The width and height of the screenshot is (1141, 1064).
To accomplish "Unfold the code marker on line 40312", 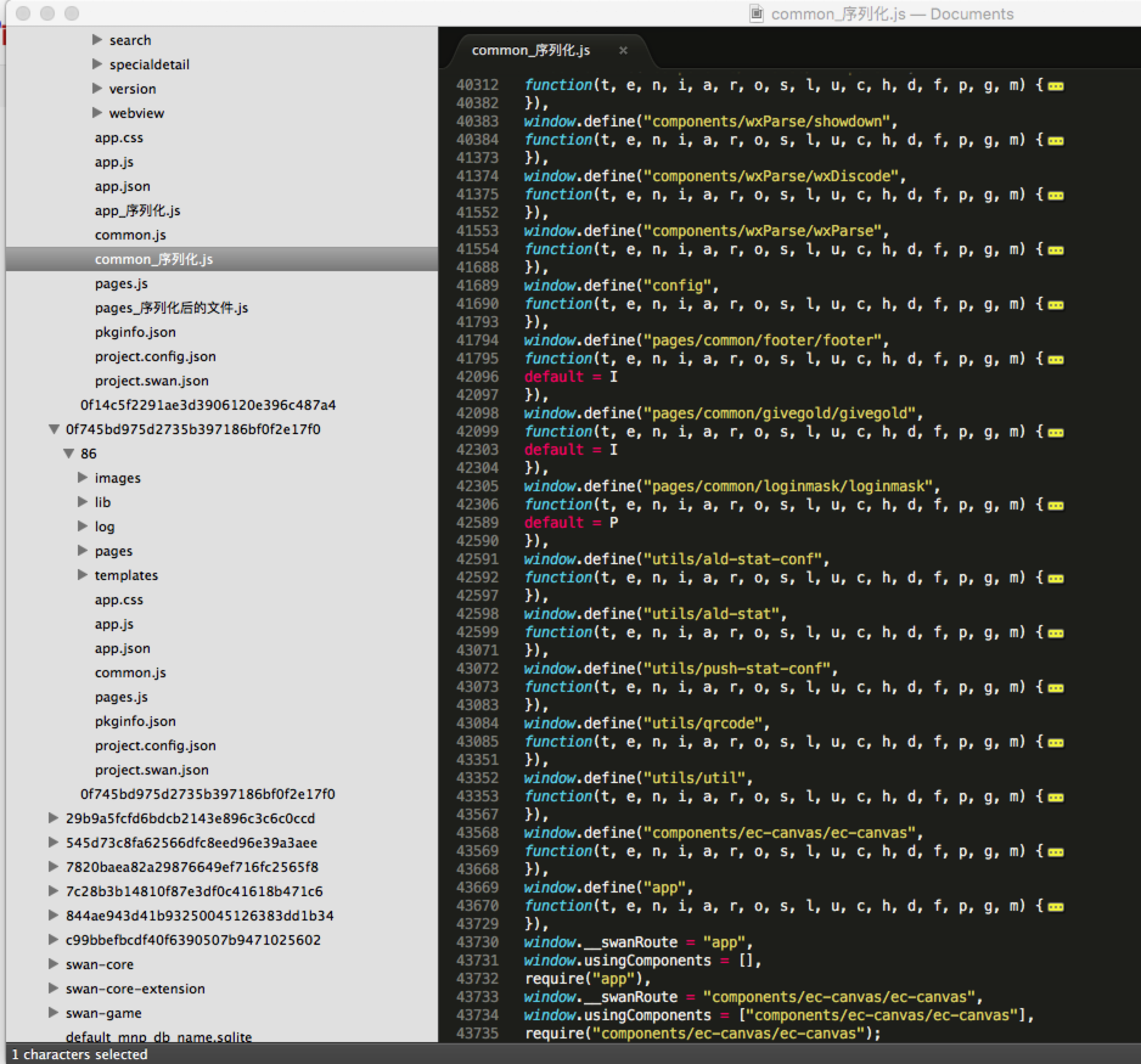I will [1056, 86].
